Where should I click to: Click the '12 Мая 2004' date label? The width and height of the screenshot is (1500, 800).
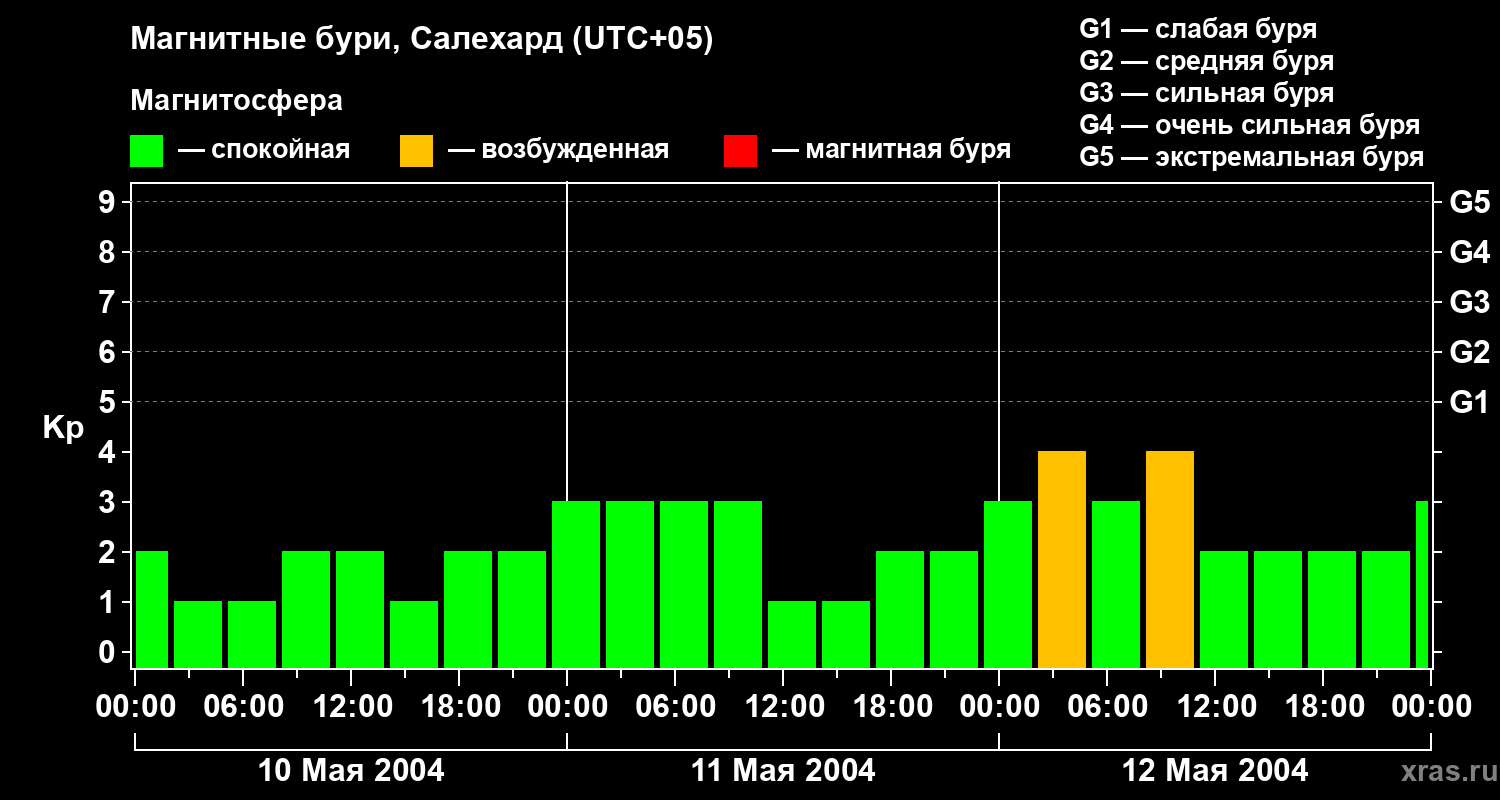click(1215, 771)
